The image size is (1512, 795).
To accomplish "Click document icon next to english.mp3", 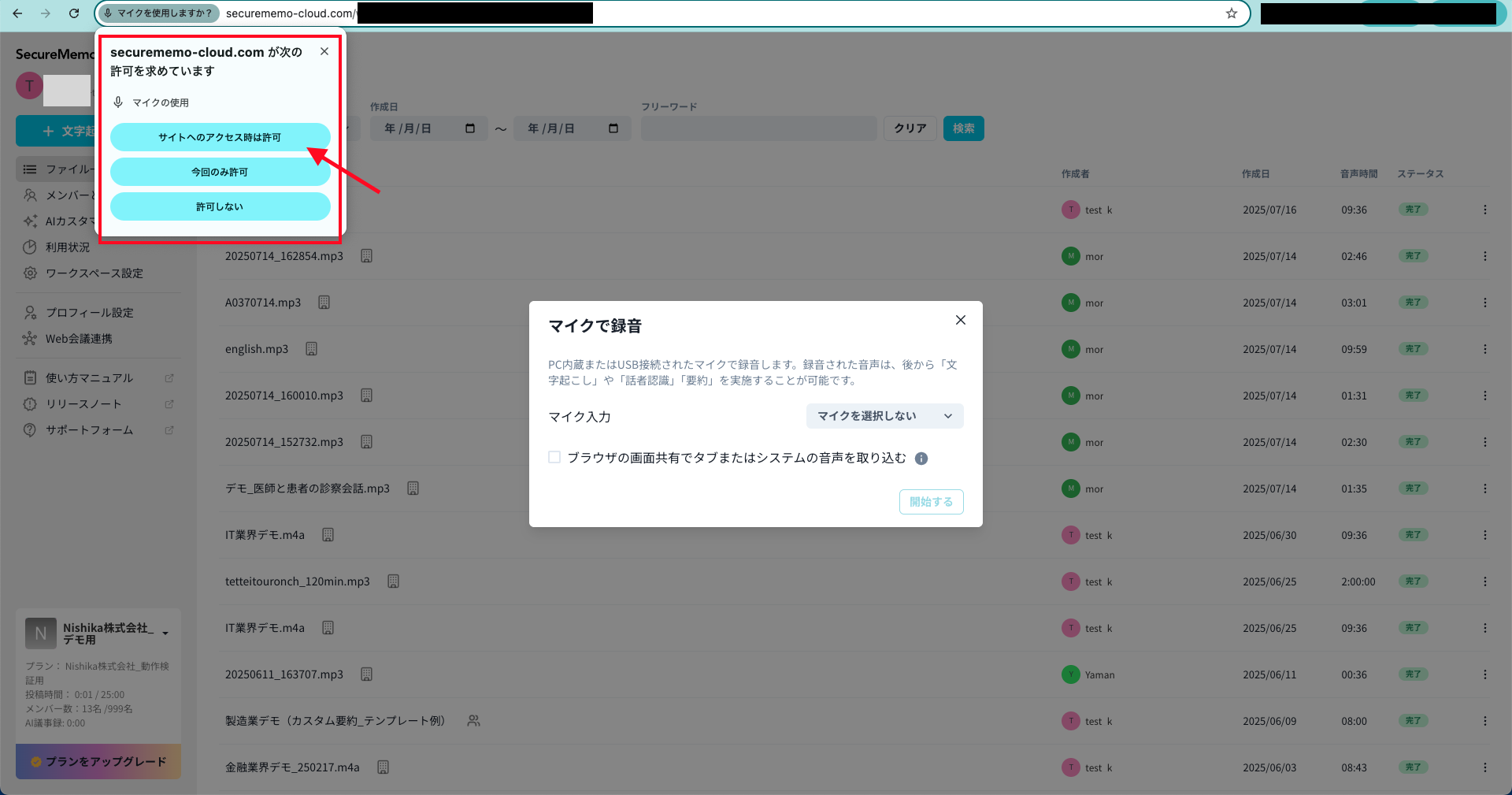I will (x=312, y=349).
